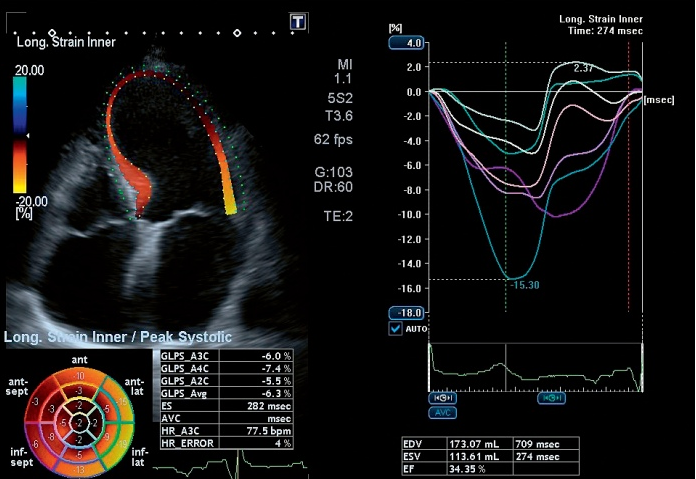Screen dimensions: 696x479
Task: Click the T text annotation icon
Action: pos(298,21)
